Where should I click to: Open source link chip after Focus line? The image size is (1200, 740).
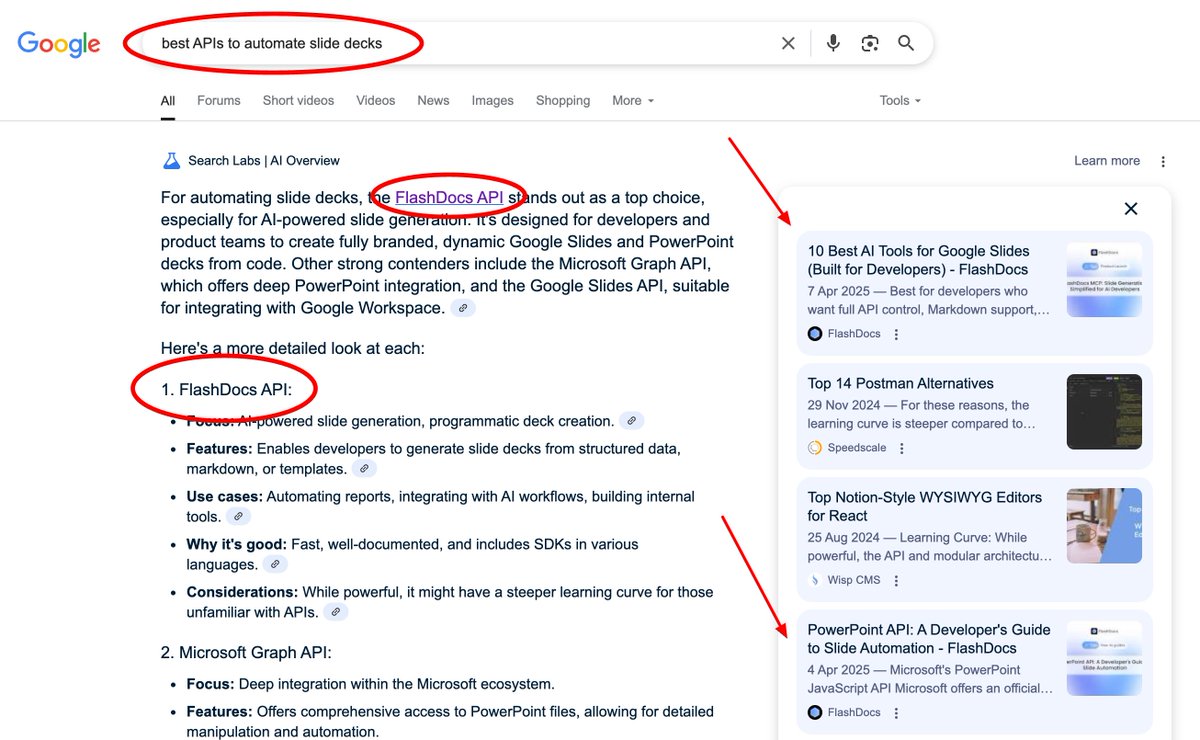point(632,421)
